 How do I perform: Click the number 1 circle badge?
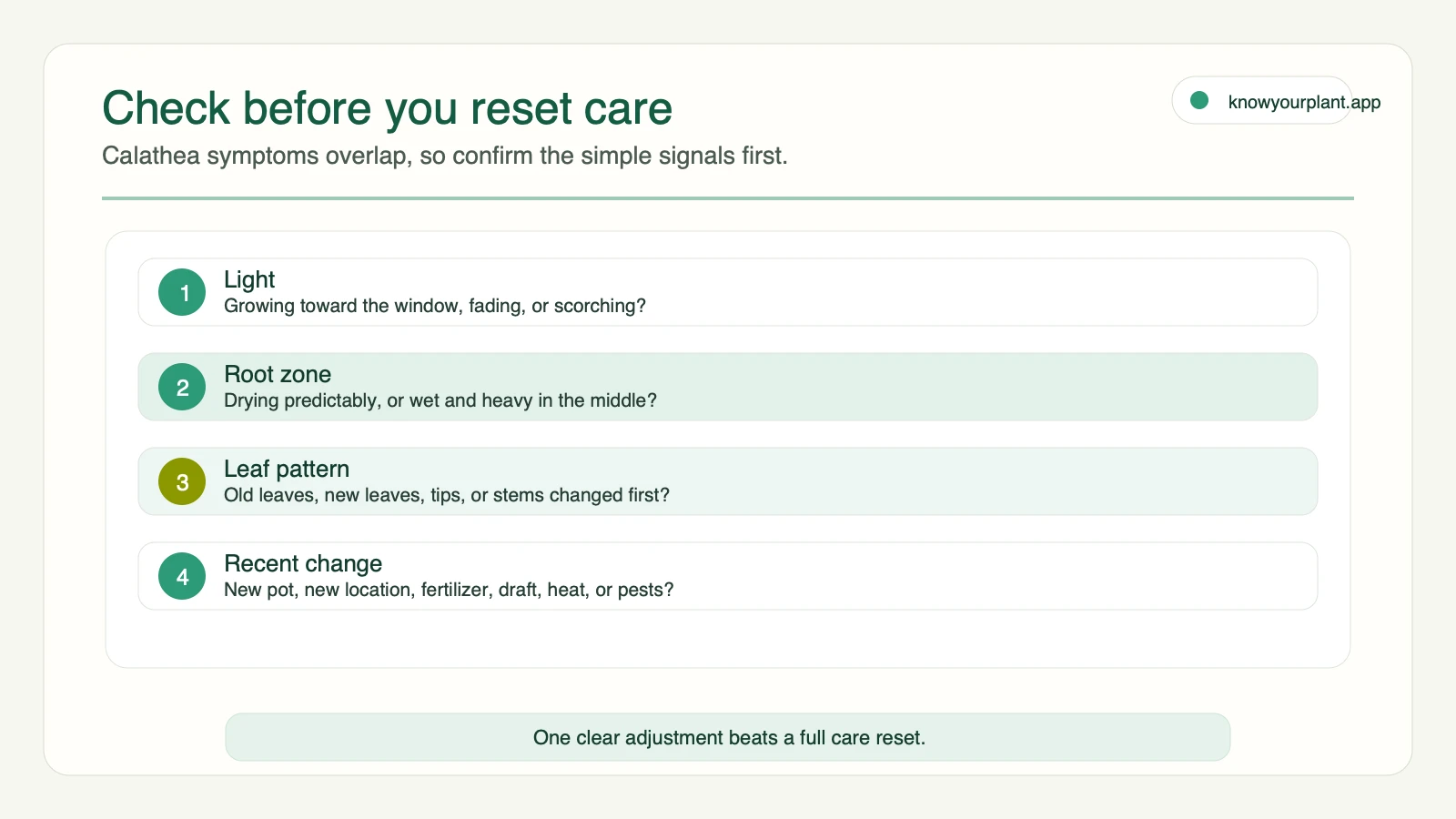point(182,292)
